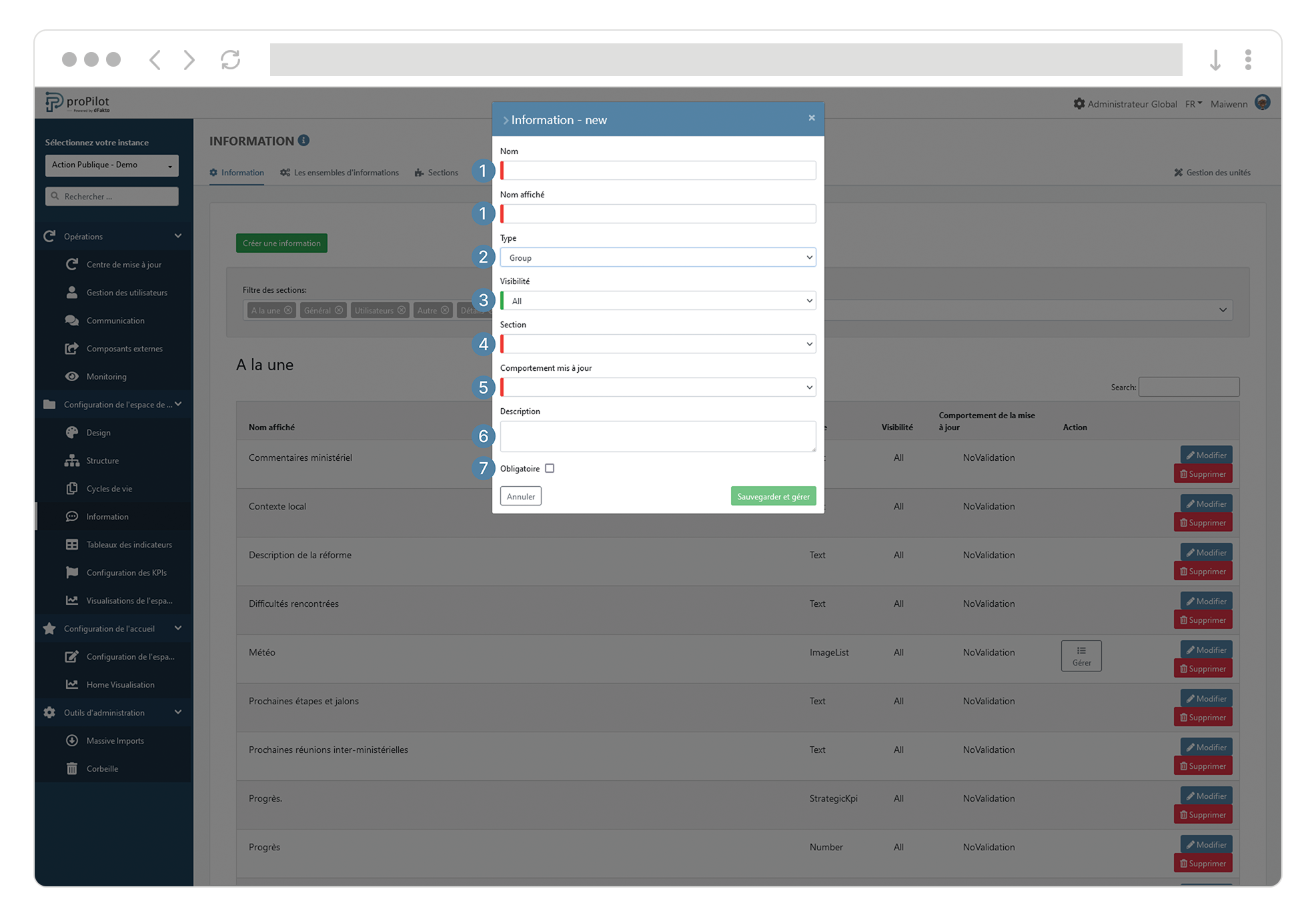Screen dimensions: 1316x923
Task: Click Sauvegarder et gérer button
Action: click(x=772, y=496)
